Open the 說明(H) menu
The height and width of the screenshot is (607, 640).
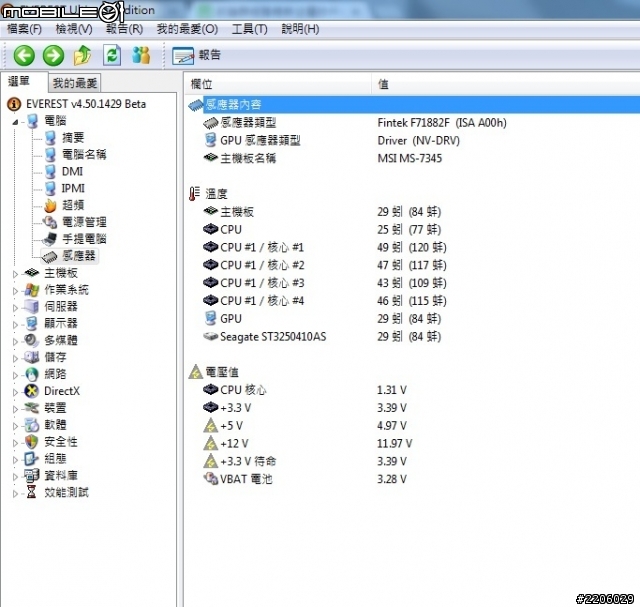coord(300,29)
